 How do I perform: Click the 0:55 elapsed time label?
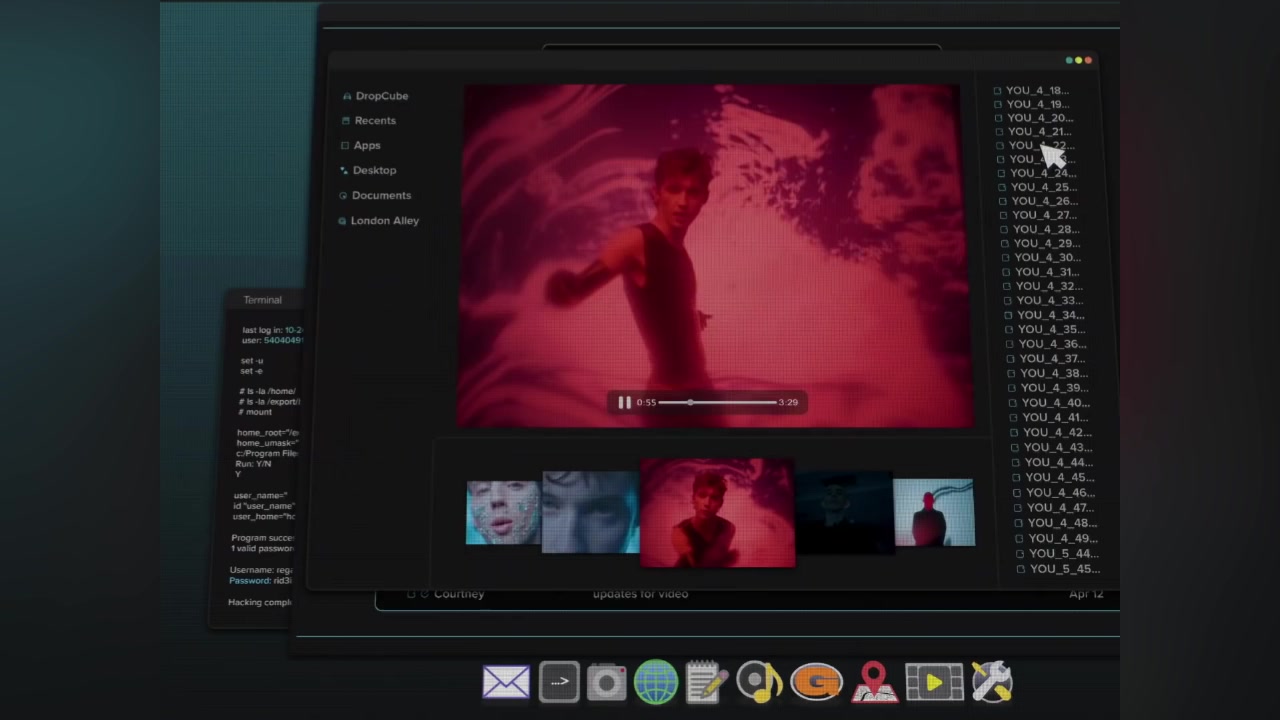pos(646,402)
